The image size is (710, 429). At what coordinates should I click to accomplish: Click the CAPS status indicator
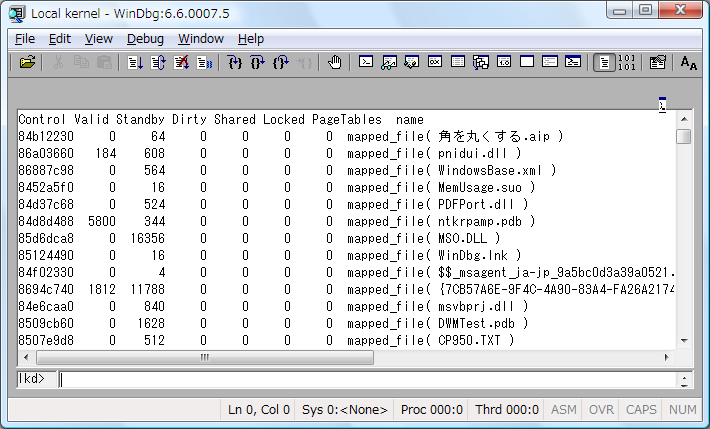coord(641,410)
